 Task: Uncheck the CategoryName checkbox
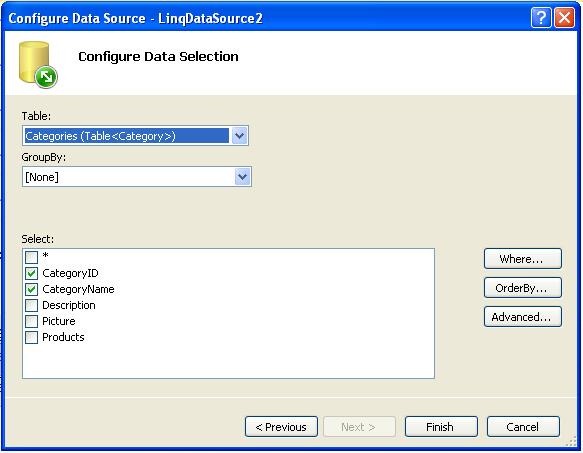point(31,289)
